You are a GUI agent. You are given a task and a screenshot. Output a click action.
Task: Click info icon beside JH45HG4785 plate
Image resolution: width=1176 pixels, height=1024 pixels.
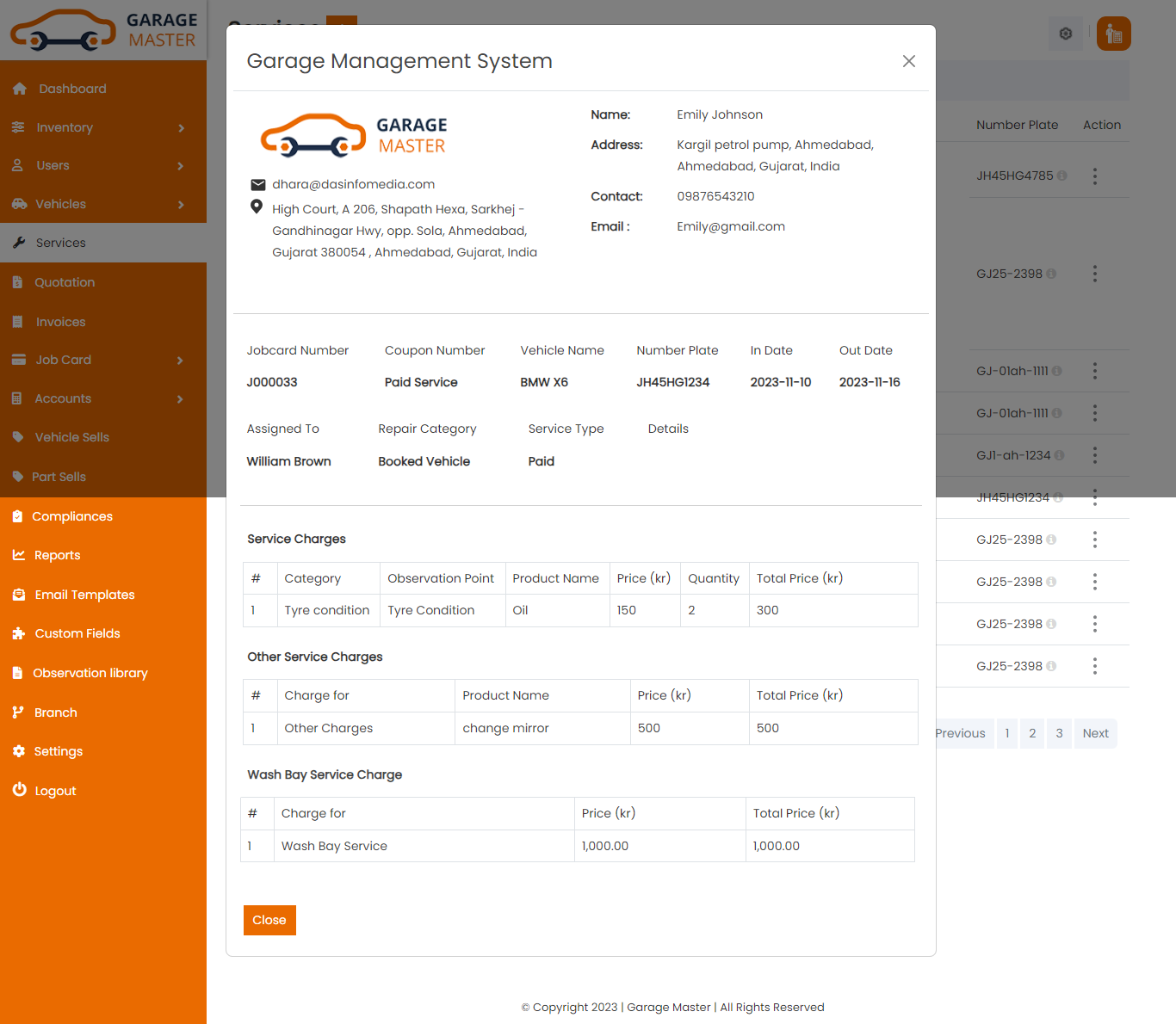[1062, 176]
